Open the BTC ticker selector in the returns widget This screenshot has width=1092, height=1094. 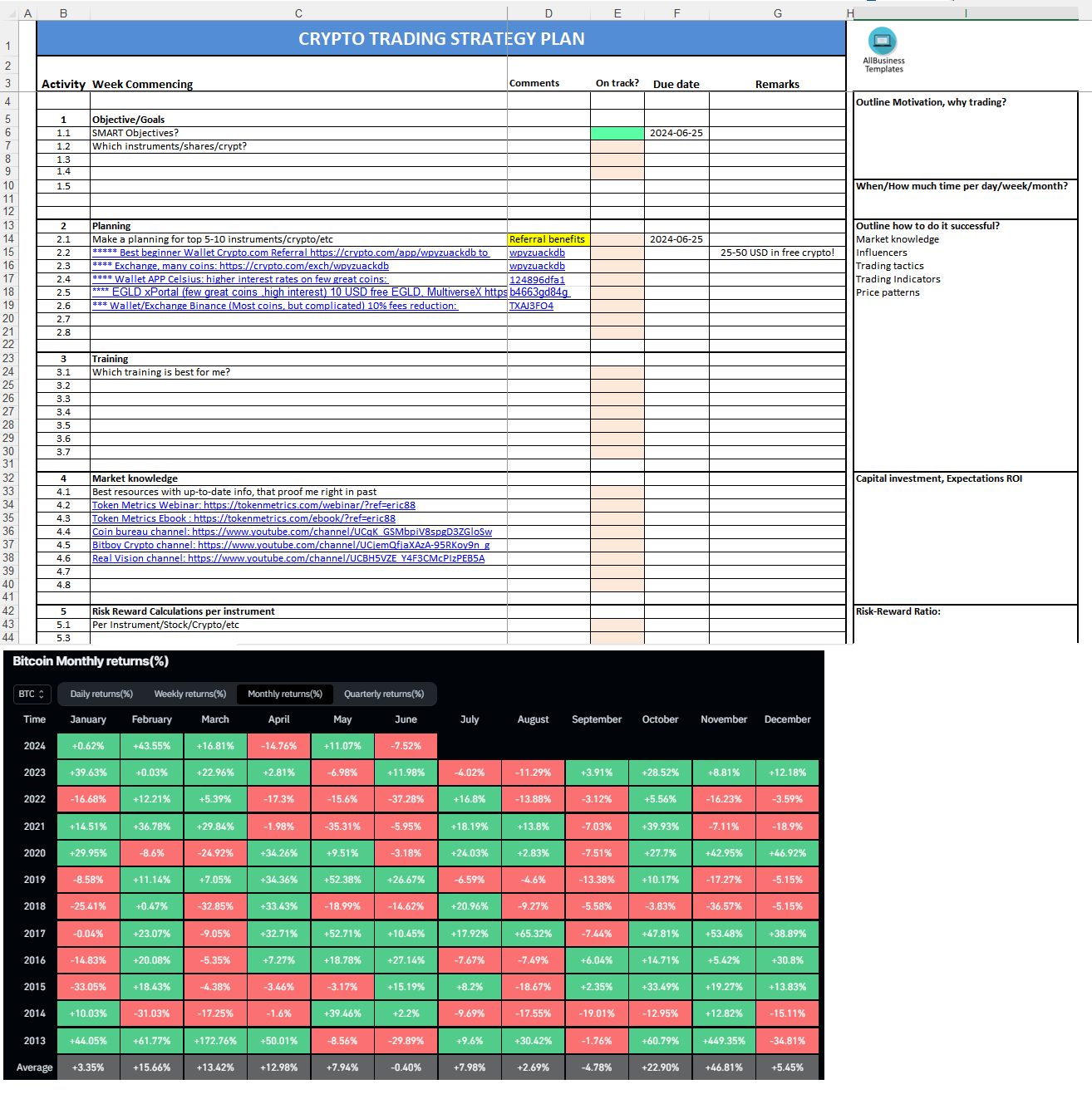31,694
